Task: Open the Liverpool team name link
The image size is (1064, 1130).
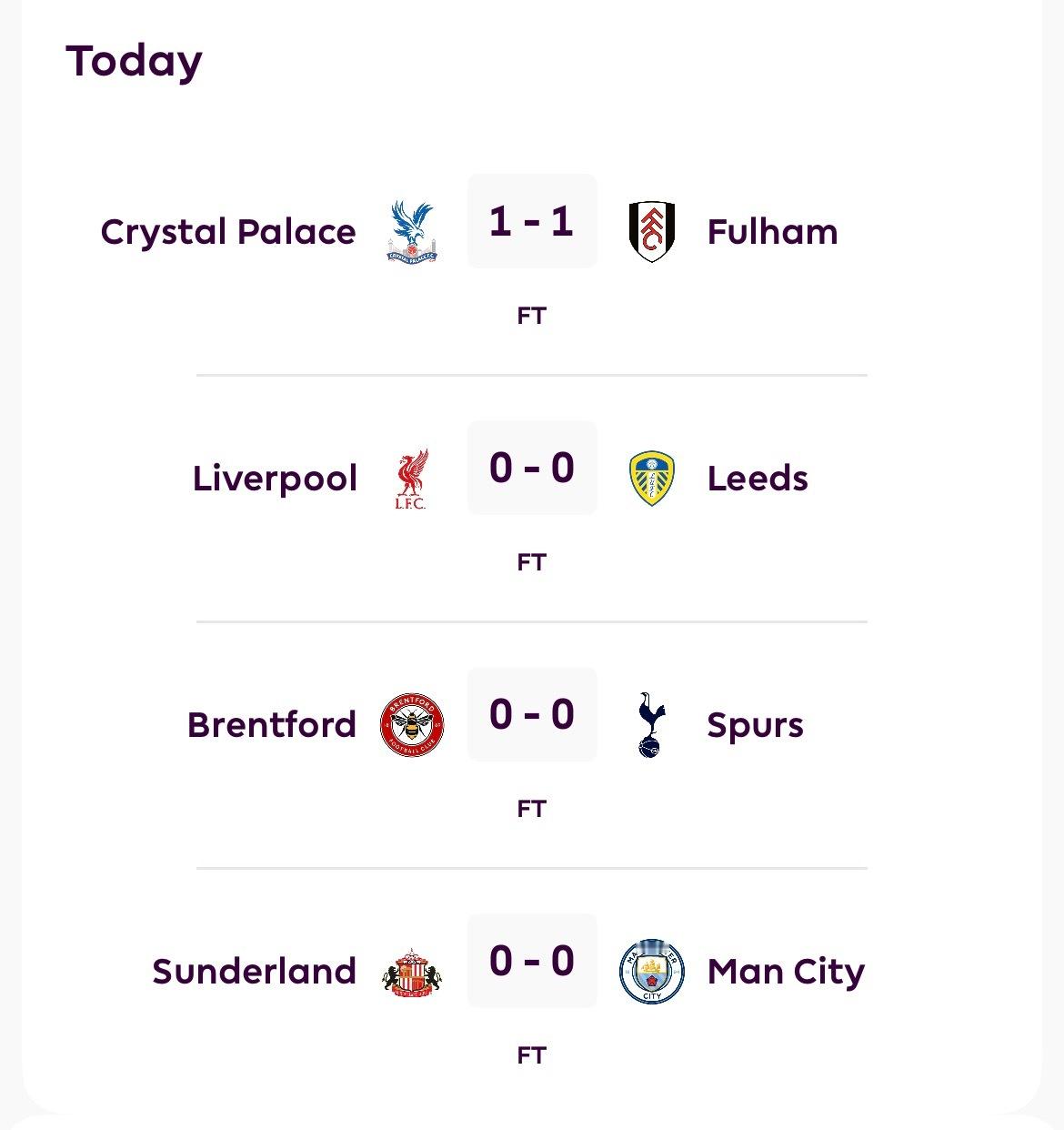Action: tap(275, 479)
